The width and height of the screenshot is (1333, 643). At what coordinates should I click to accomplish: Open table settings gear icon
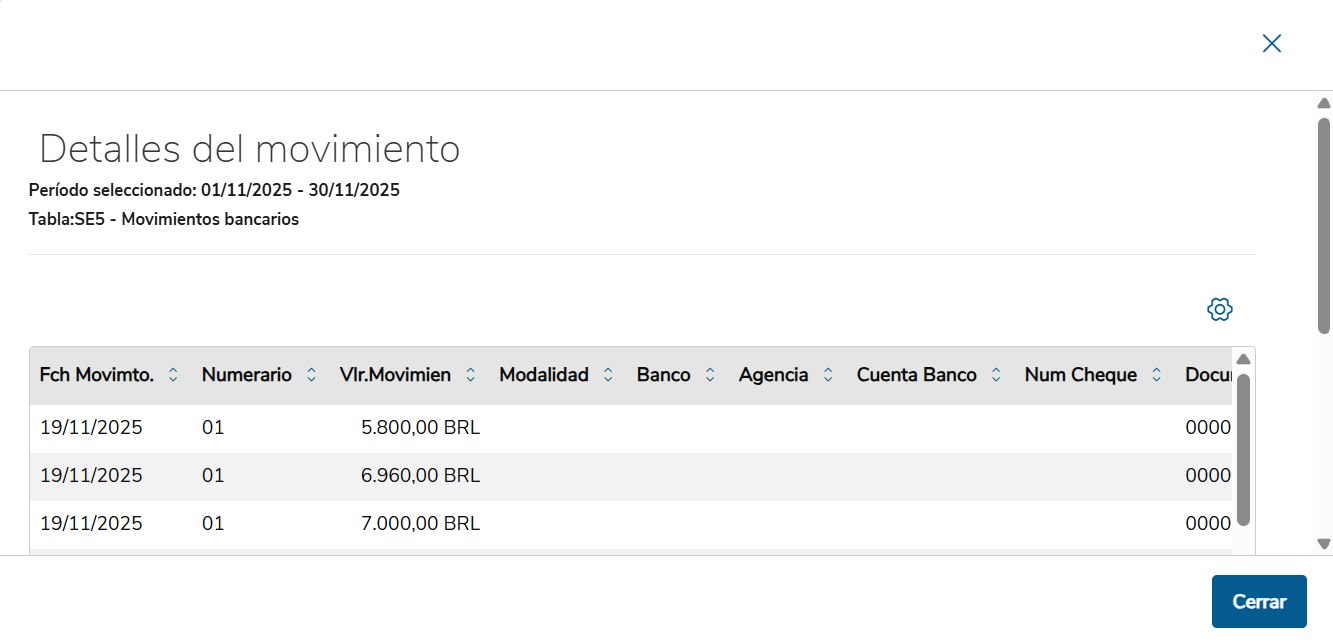tap(1219, 310)
